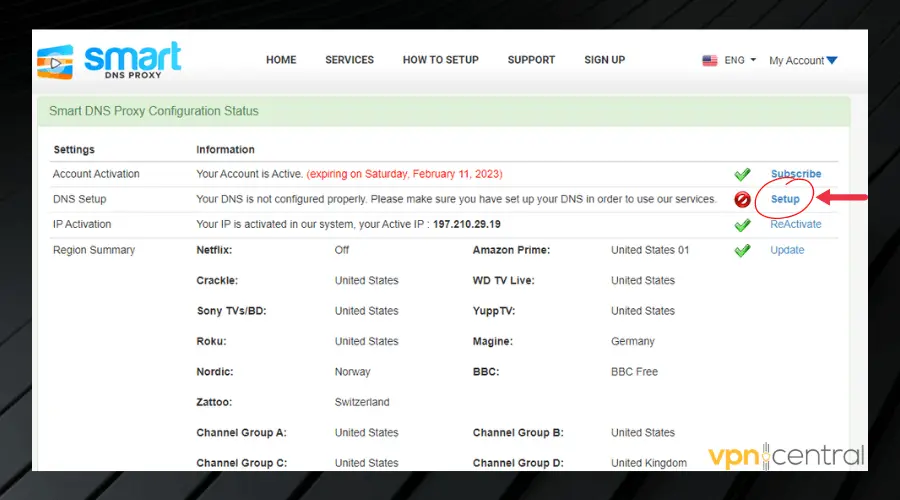Open the HOME menu item
The width and height of the screenshot is (900, 500).
[x=282, y=60]
